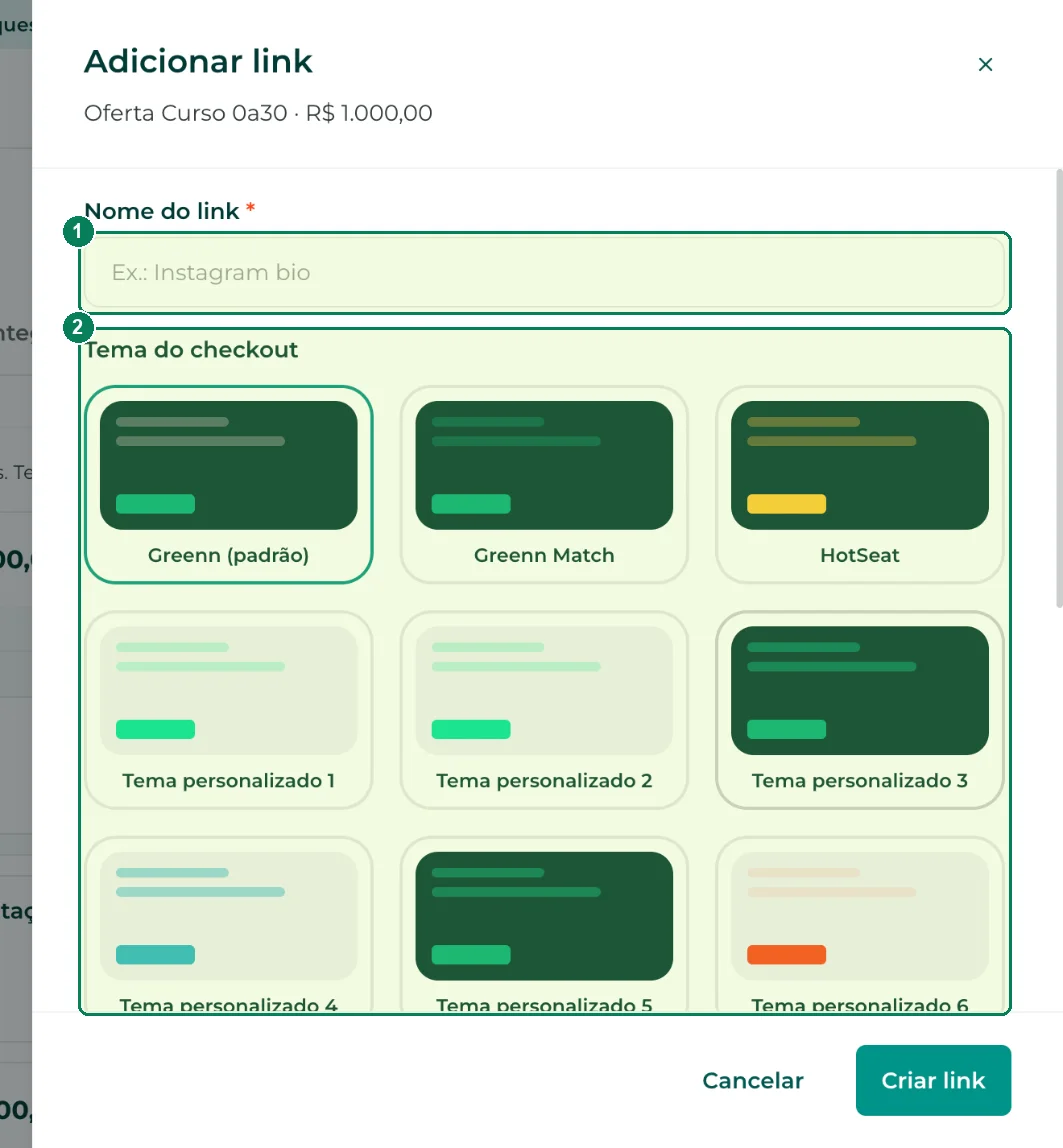The image size is (1063, 1148).
Task: Click the Nome do link label
Action: (162, 212)
